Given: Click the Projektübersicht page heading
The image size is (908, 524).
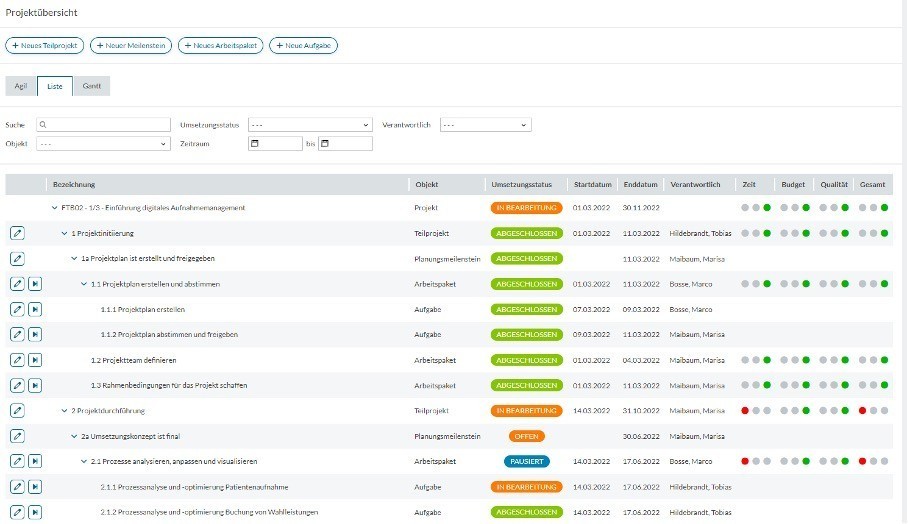Looking at the screenshot, I should (42, 12).
